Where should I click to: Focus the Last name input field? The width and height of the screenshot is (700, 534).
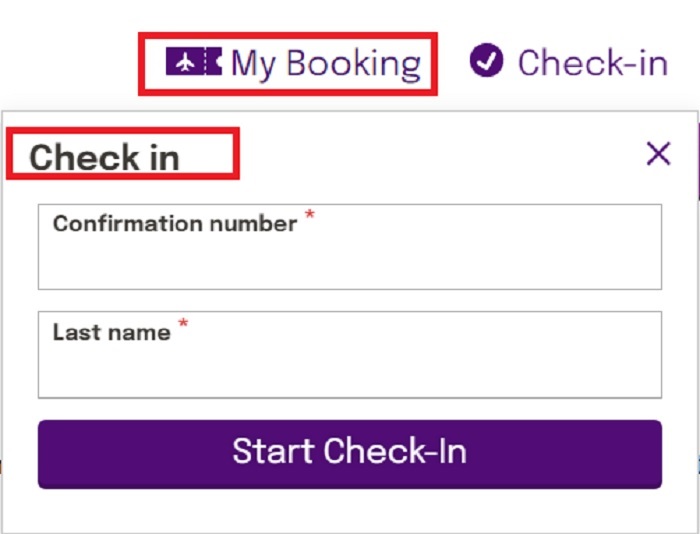[x=350, y=355]
